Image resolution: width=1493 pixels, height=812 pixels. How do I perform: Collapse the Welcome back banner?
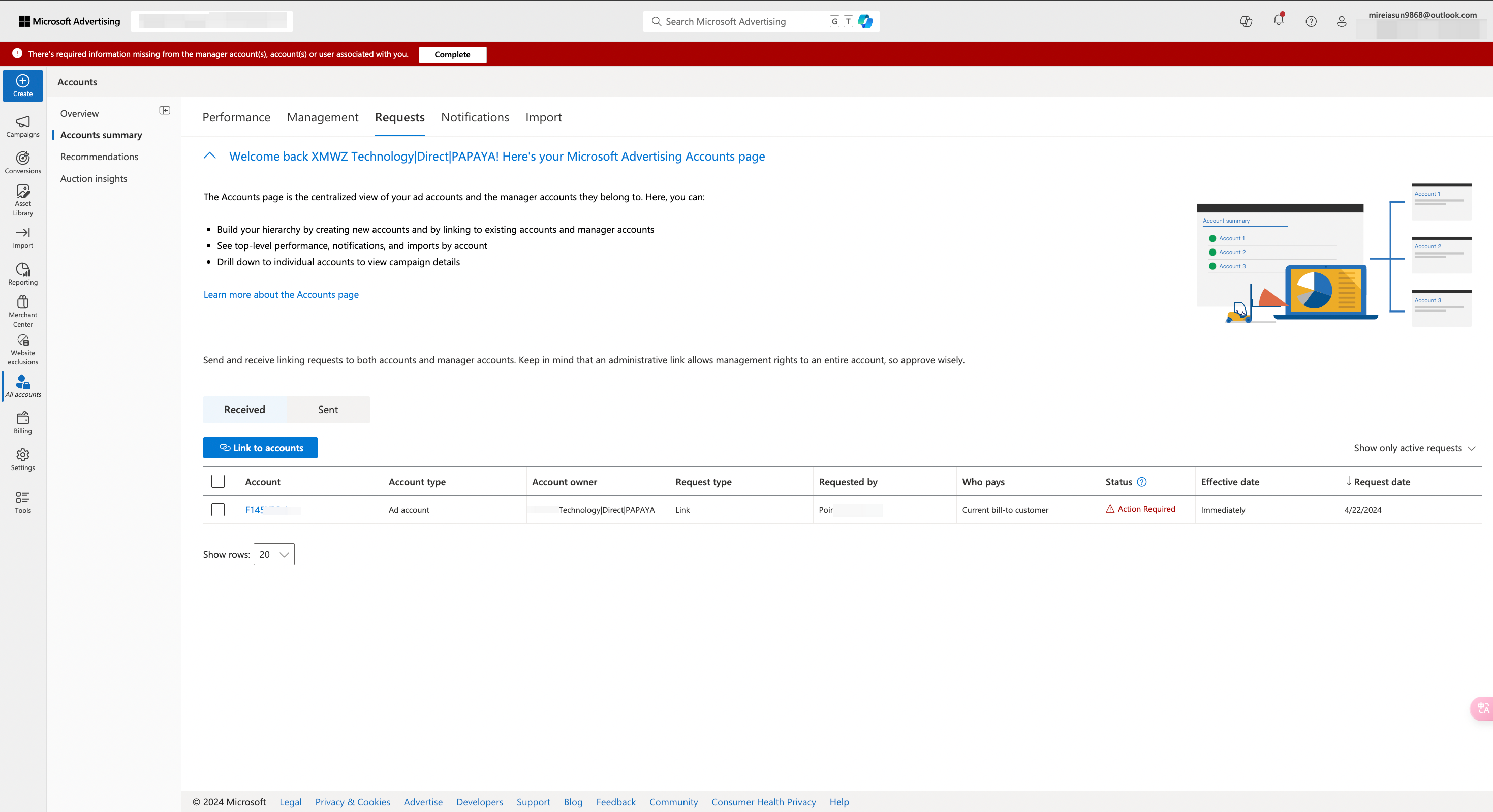pyautogui.click(x=210, y=156)
